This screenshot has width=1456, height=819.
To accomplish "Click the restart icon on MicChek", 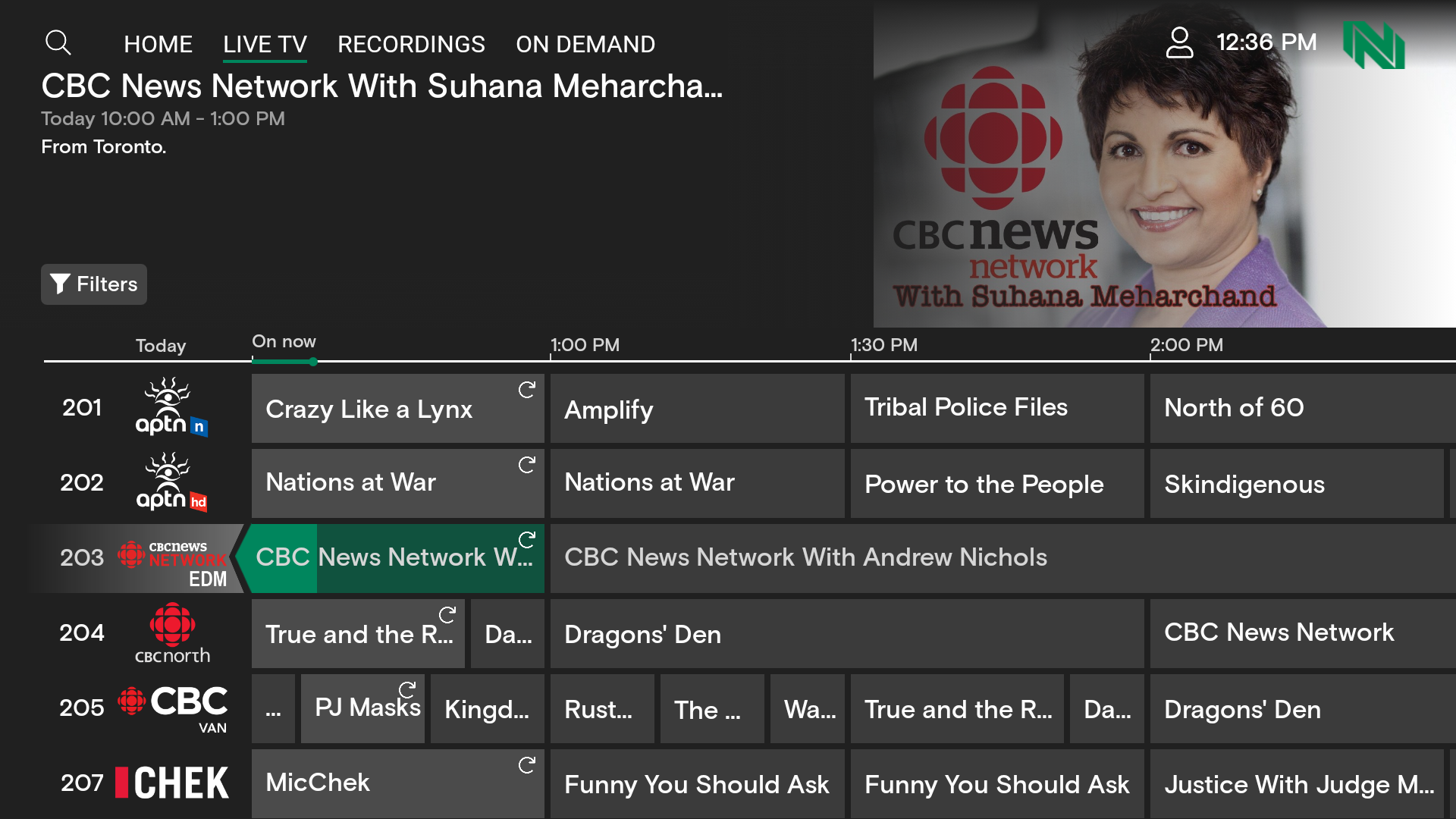I will point(527,766).
